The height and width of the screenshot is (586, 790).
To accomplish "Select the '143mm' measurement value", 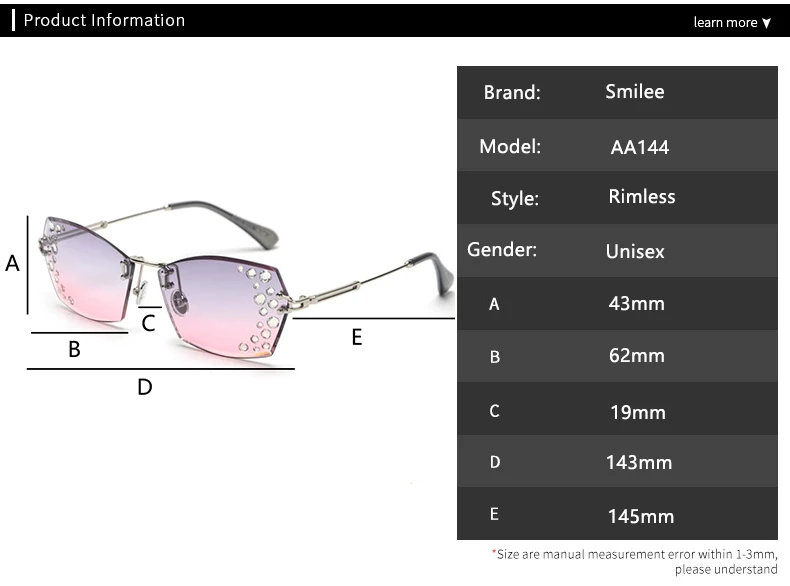I will coord(639,462).
